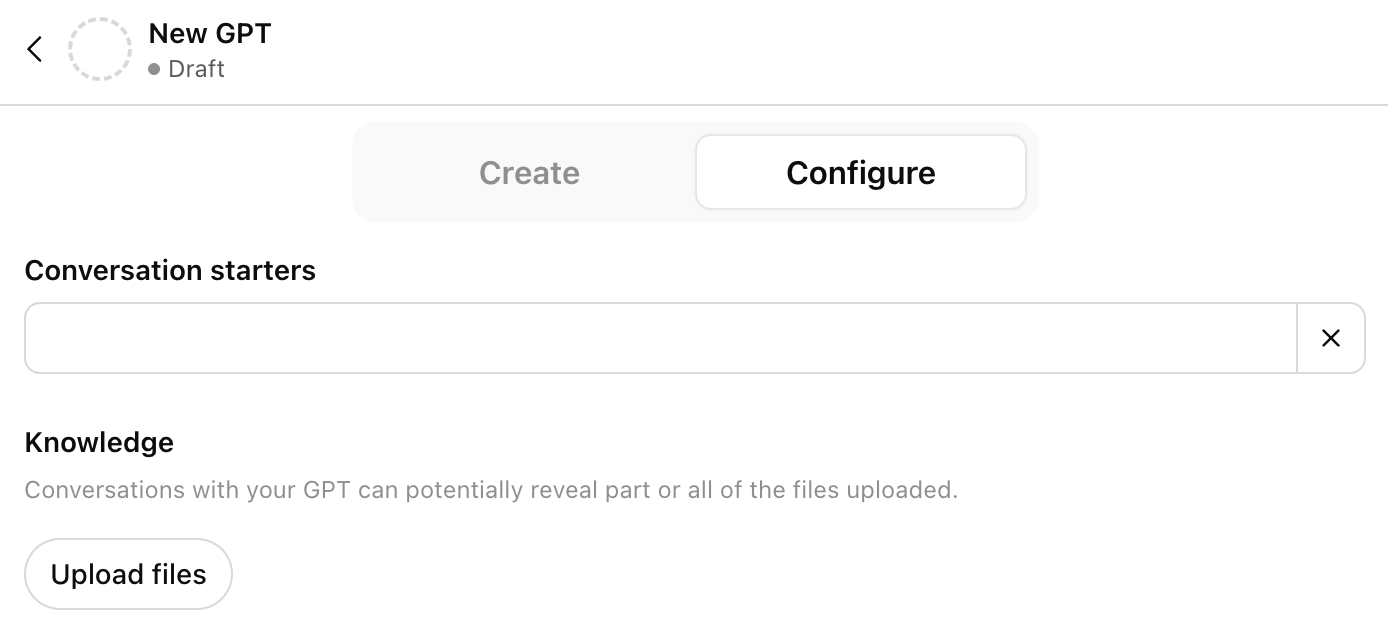Viewport: 1388px width, 632px height.
Task: Click the New GPT title
Action: click(210, 33)
